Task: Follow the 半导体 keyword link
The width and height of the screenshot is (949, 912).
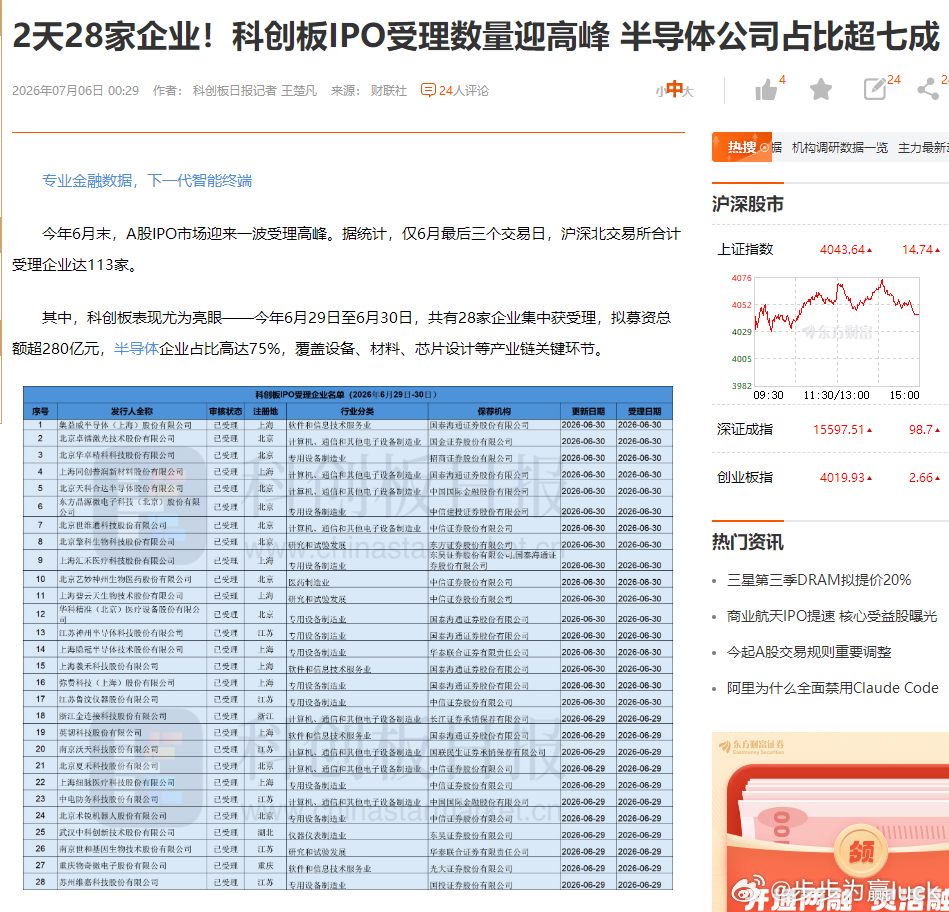Action: (x=136, y=349)
